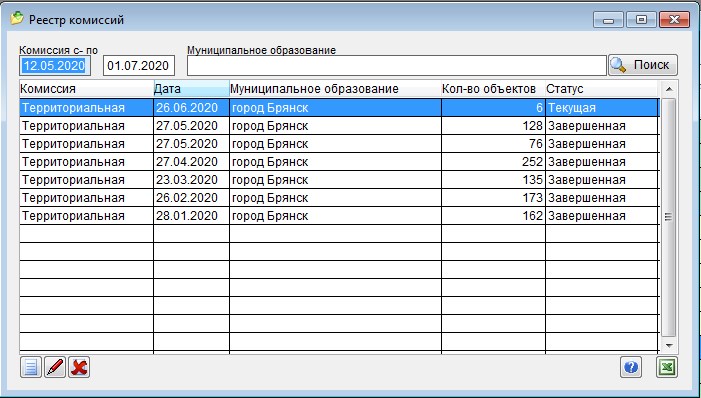Click the window icon in the title bar
701x398 pixels.
point(17,19)
